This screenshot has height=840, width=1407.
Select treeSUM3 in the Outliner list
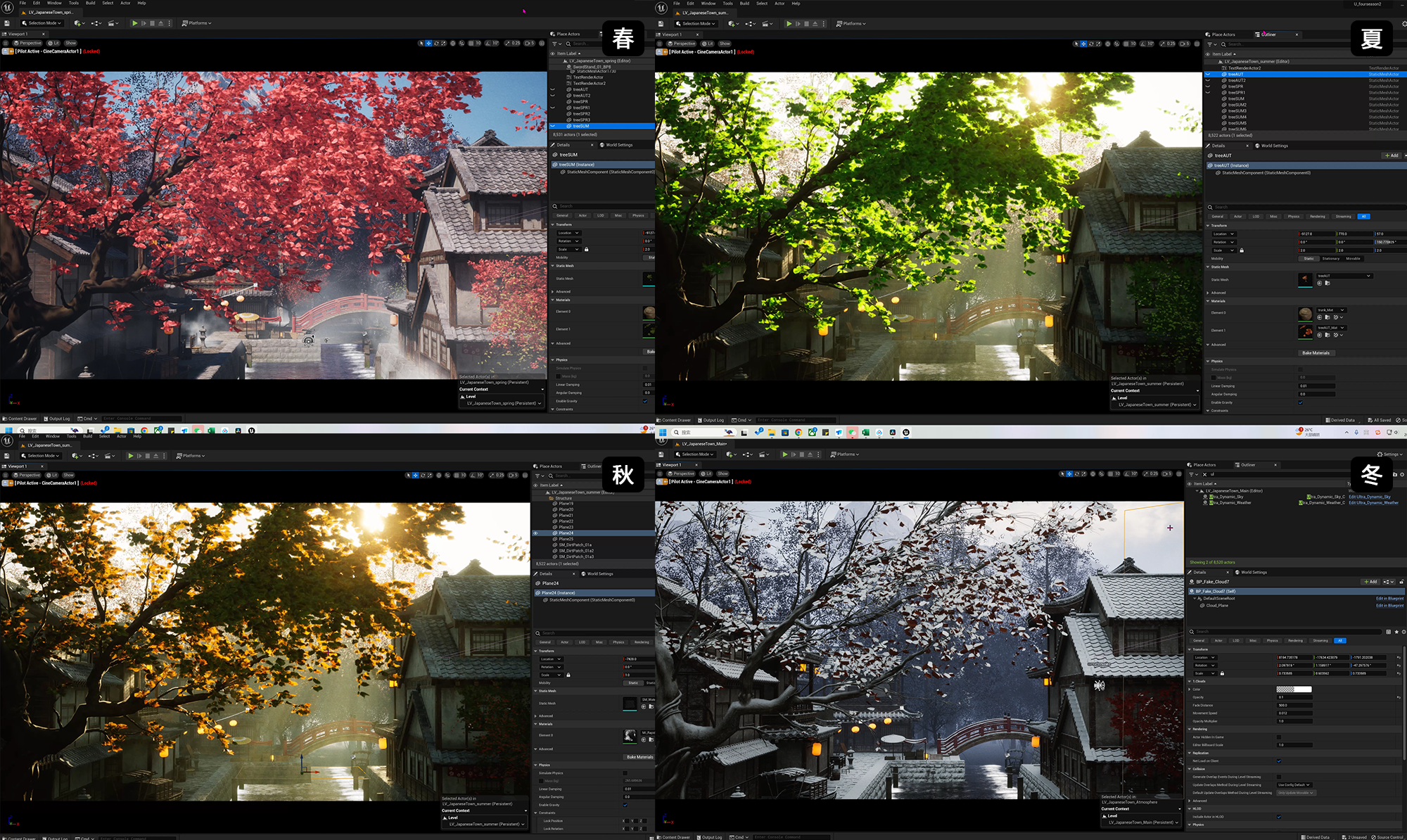[x=1237, y=111]
